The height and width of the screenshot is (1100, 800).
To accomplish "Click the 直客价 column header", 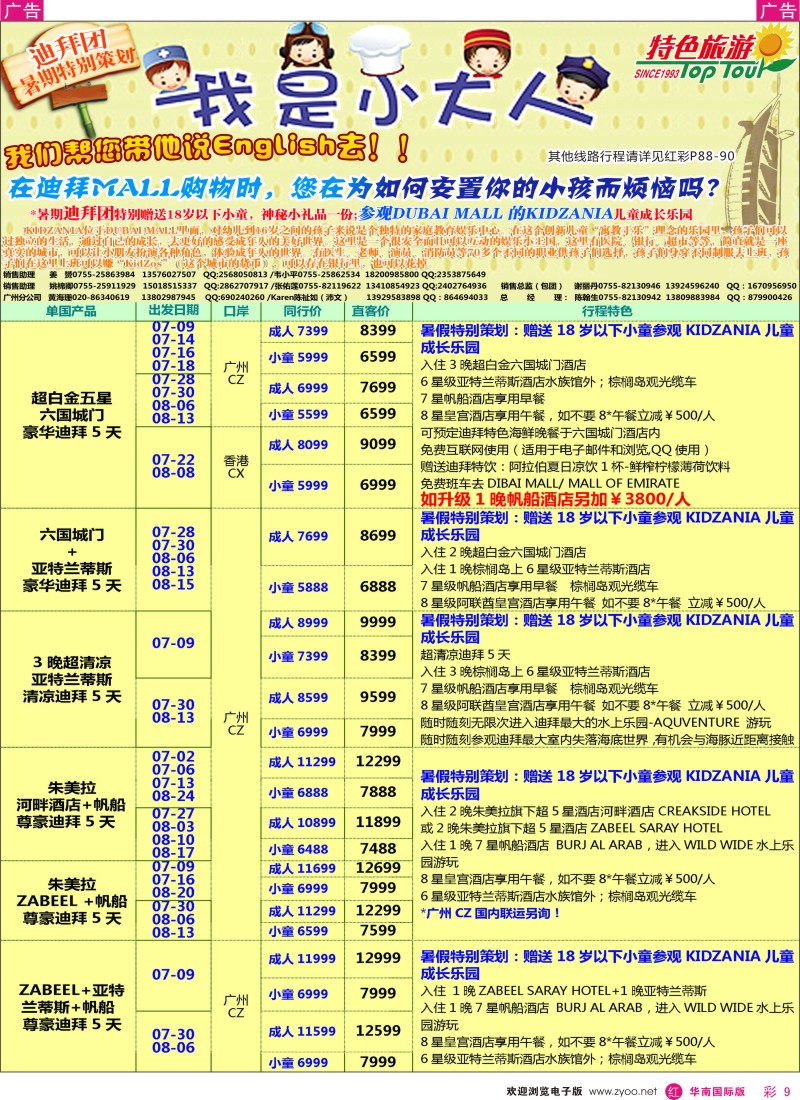I will click(371, 311).
